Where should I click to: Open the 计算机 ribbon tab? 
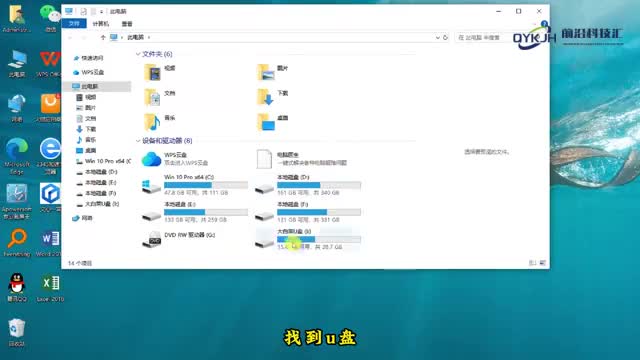pyautogui.click(x=101, y=24)
